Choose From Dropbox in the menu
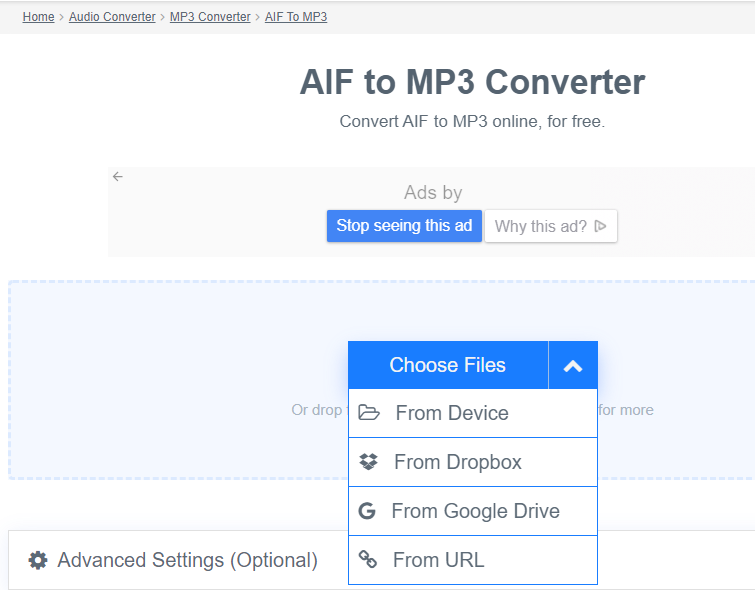 [458, 462]
